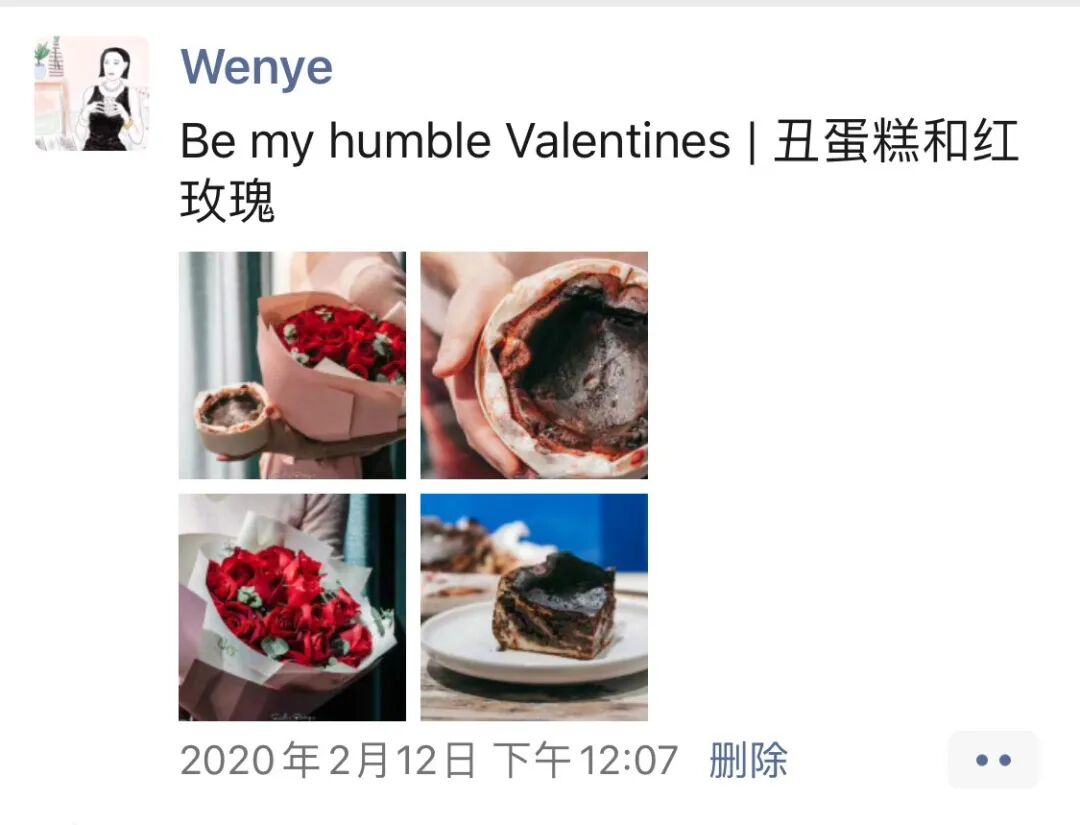Click the post time 下午12:07

pyautogui.click(x=585, y=760)
